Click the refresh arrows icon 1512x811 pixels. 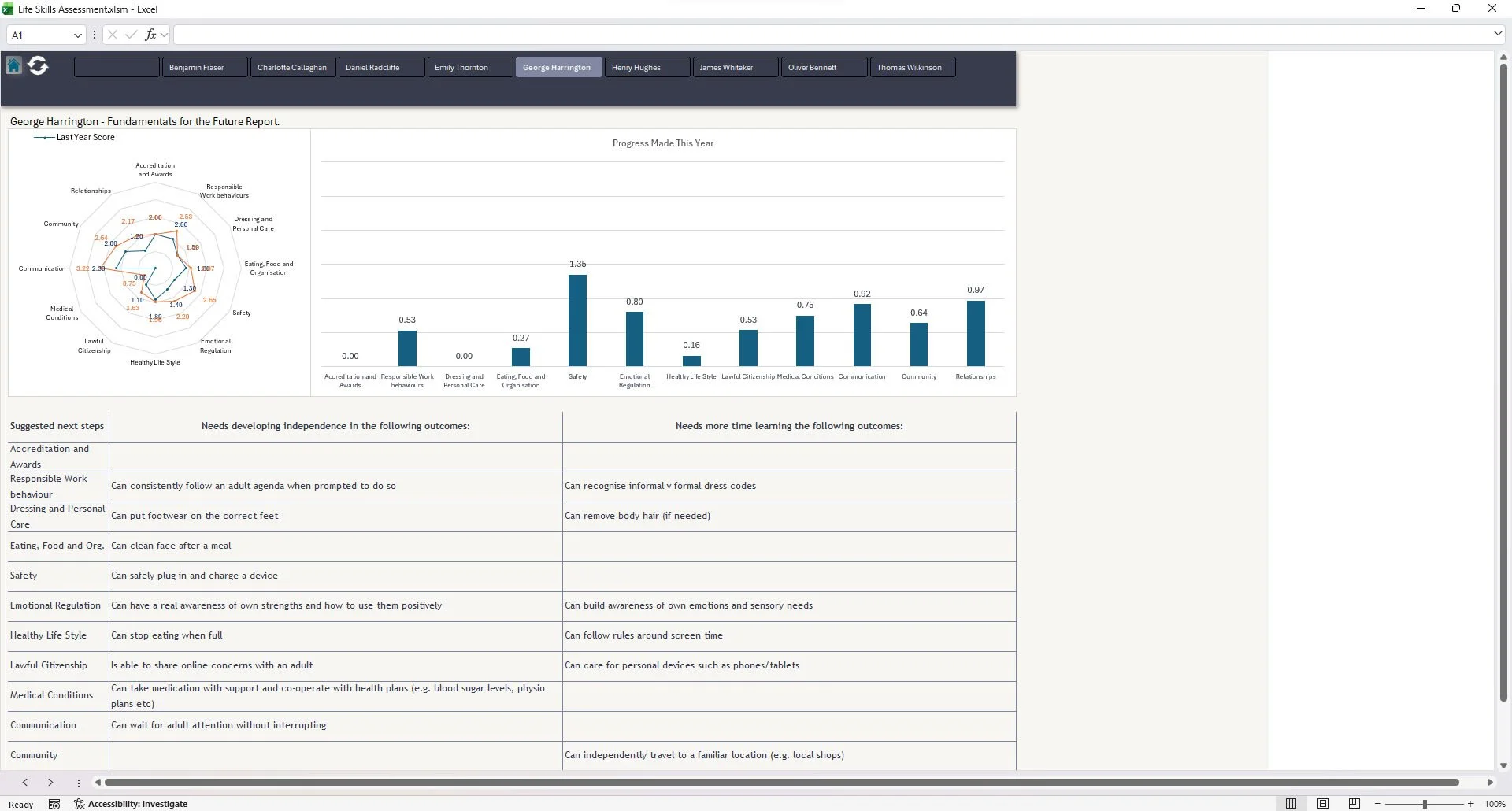[38, 66]
